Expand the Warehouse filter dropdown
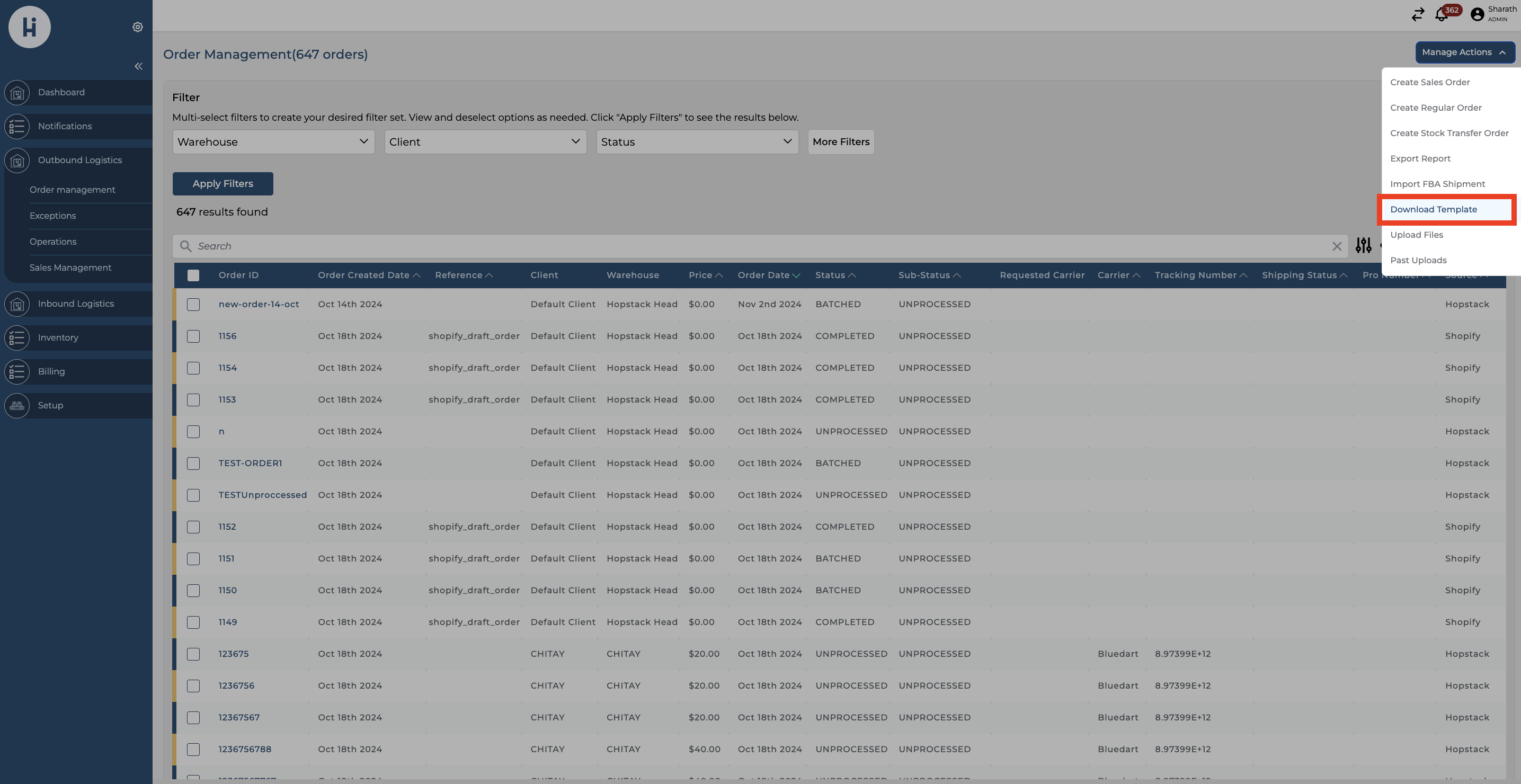This screenshot has height=784, width=1521. (x=273, y=141)
